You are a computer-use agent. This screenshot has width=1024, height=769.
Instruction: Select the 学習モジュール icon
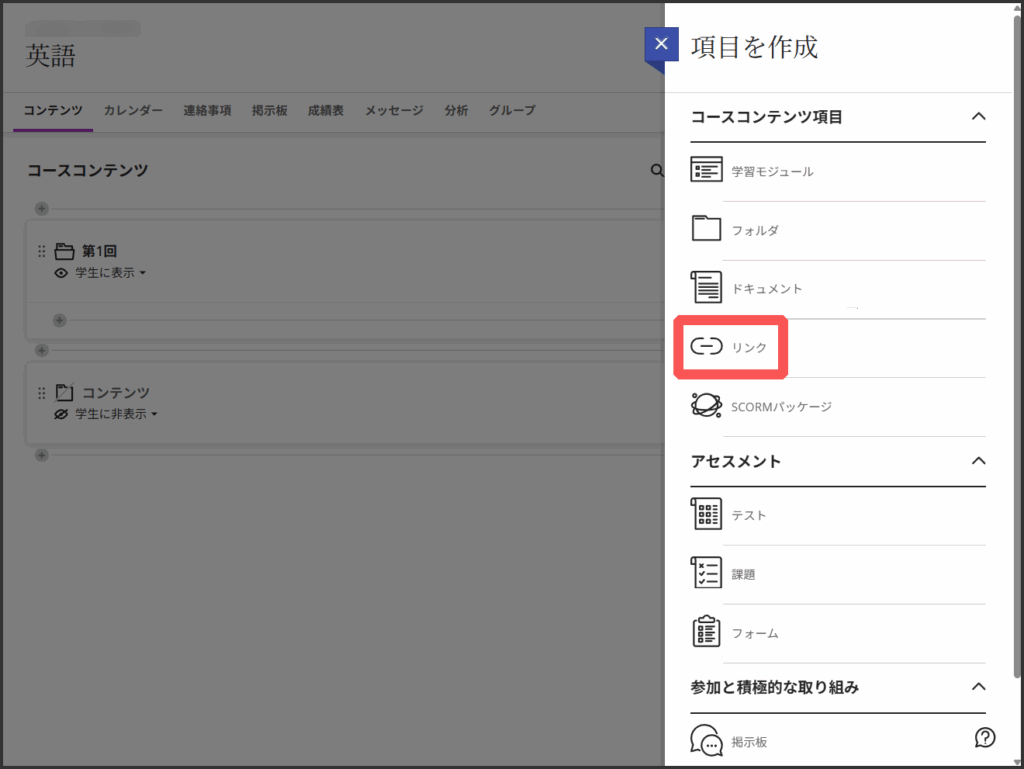tap(706, 171)
